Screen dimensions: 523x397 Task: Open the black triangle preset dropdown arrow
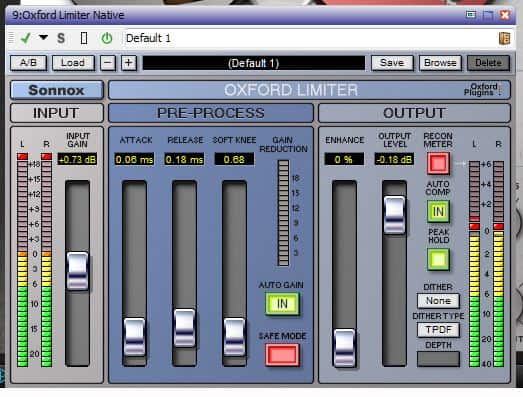(43, 37)
